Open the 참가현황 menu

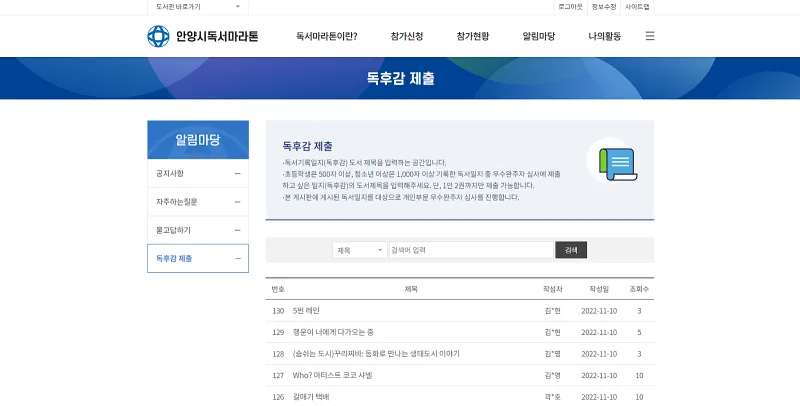(x=473, y=36)
